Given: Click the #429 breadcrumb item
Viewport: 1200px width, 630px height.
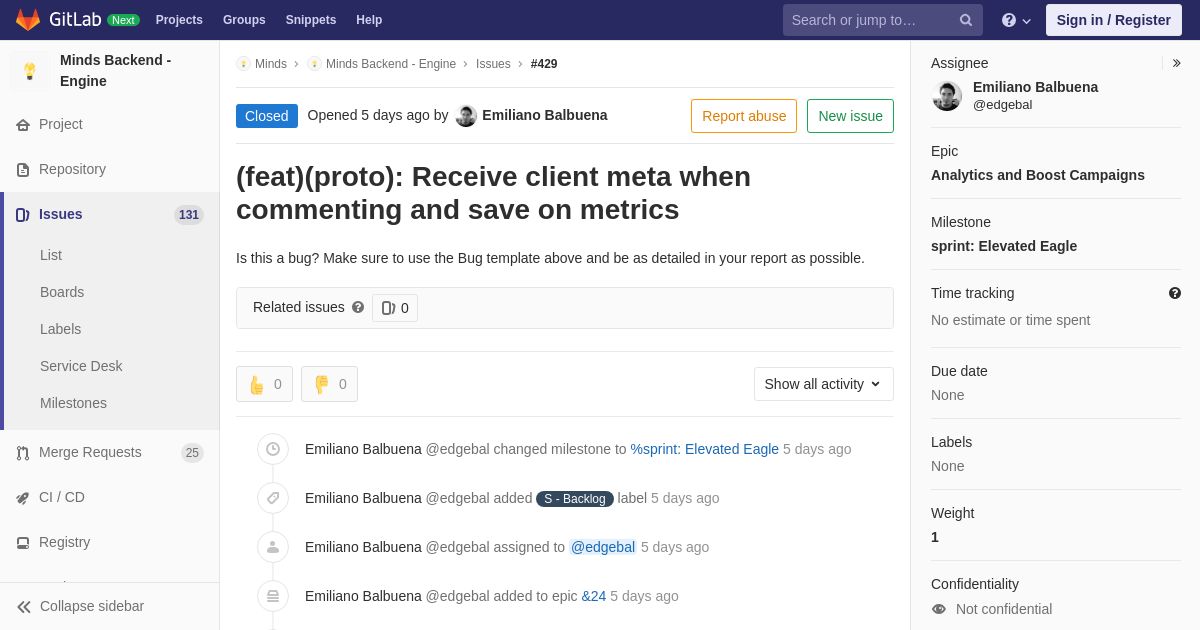Looking at the screenshot, I should click(x=544, y=64).
